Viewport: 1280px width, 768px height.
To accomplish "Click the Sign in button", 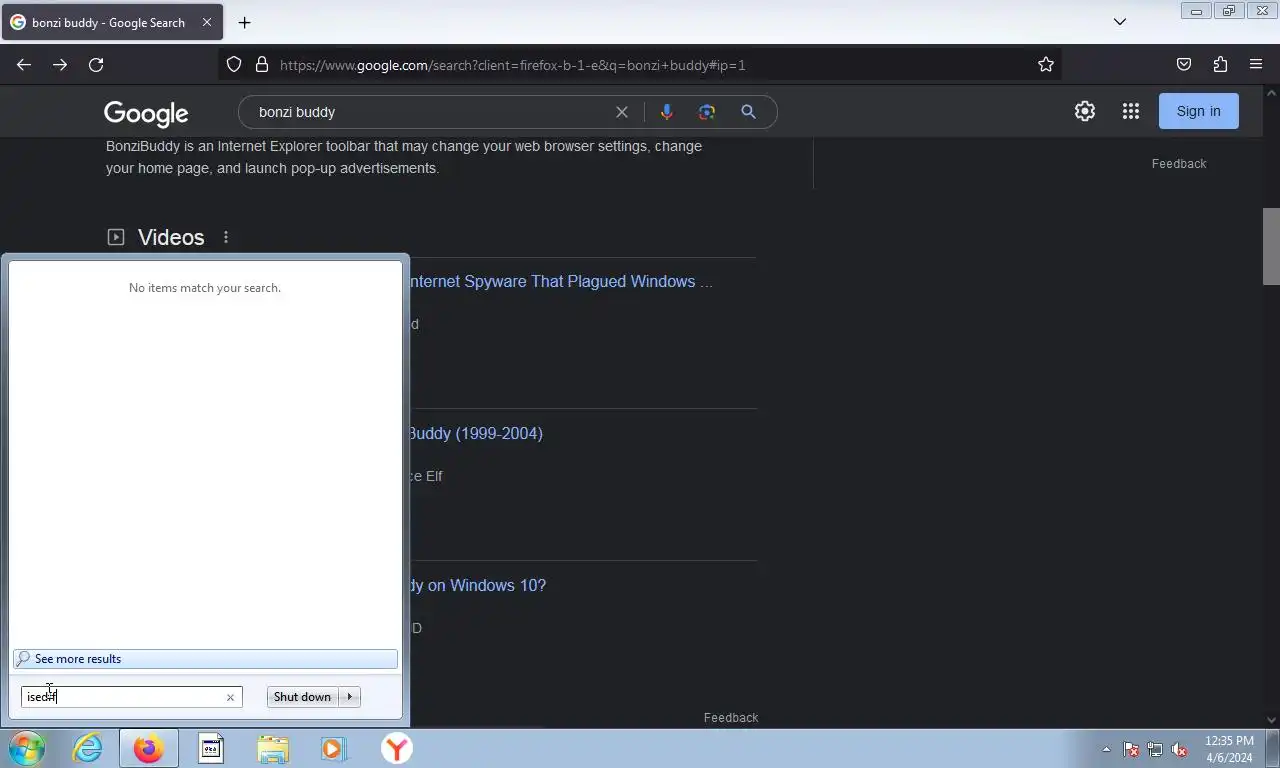I will pos(1198,111).
